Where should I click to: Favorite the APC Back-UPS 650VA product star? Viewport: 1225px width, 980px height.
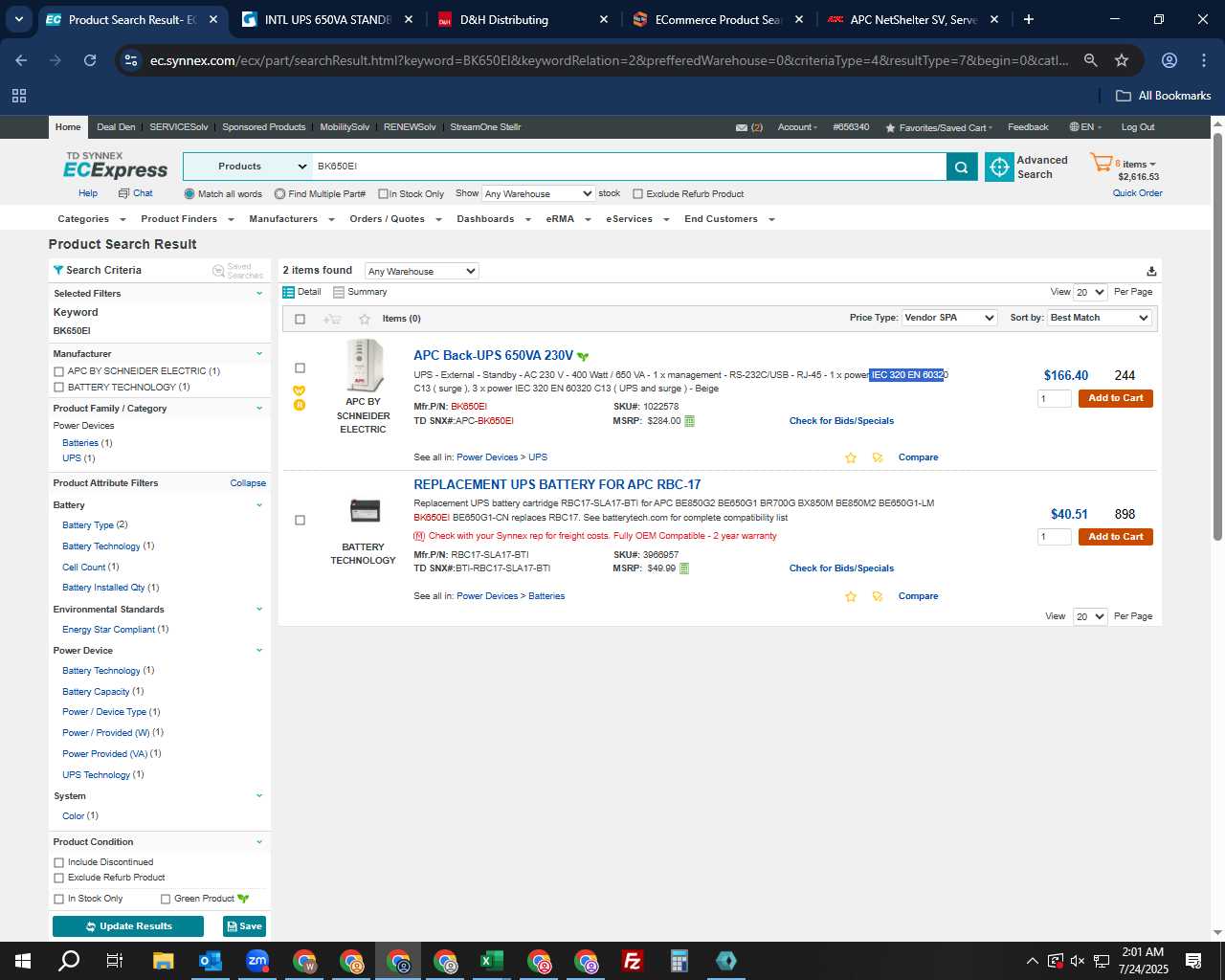coord(850,457)
